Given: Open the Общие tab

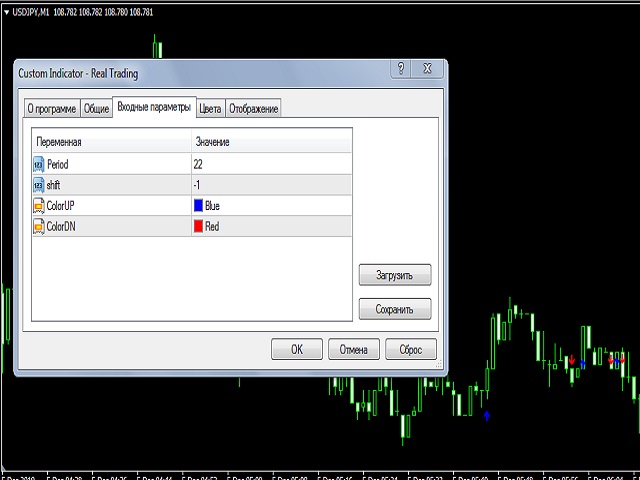Looking at the screenshot, I should [96, 108].
